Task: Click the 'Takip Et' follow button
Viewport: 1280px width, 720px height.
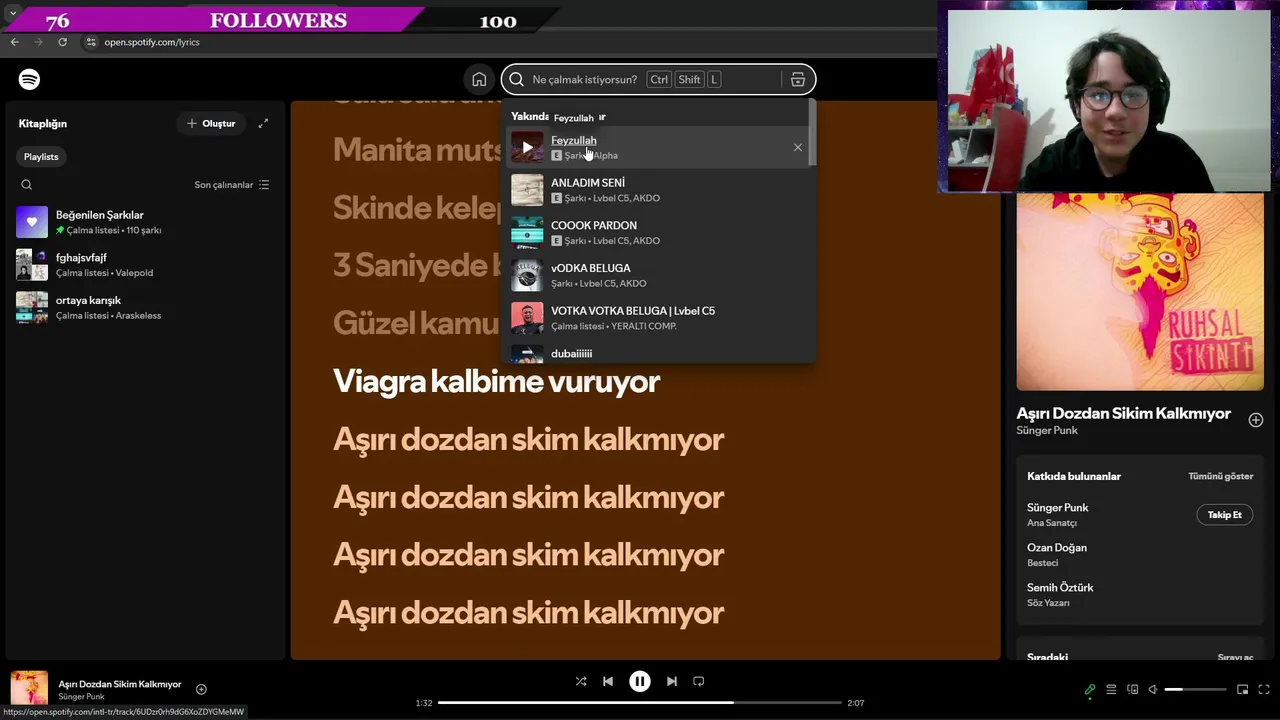Action: (x=1224, y=515)
